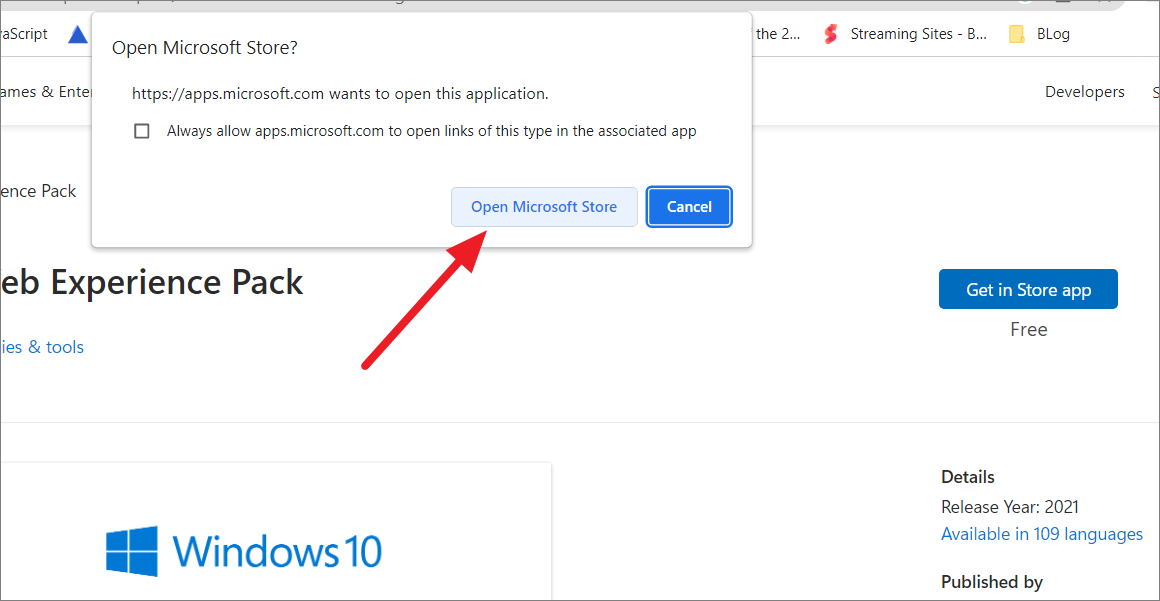Click the Open Microsoft Store button
This screenshot has width=1160, height=601.
coord(544,207)
